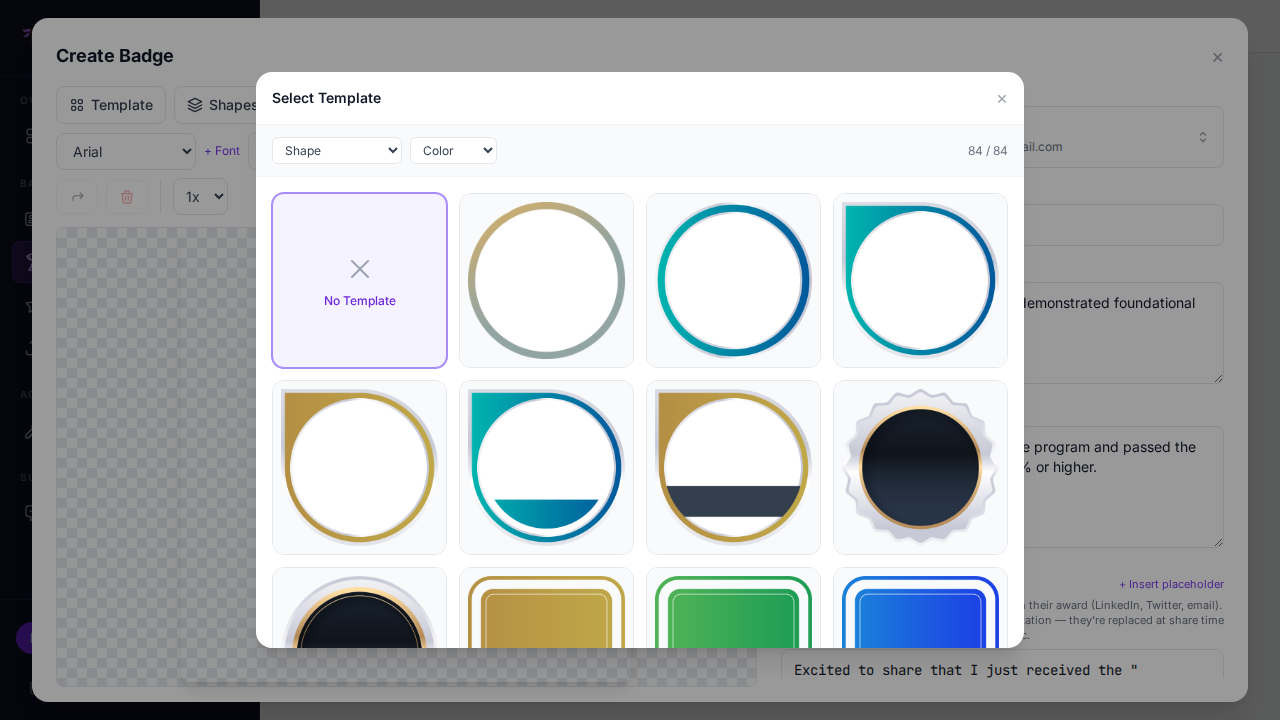Choose the teal-blue ring circle template
This screenshot has width=1280, height=720.
[x=733, y=280]
